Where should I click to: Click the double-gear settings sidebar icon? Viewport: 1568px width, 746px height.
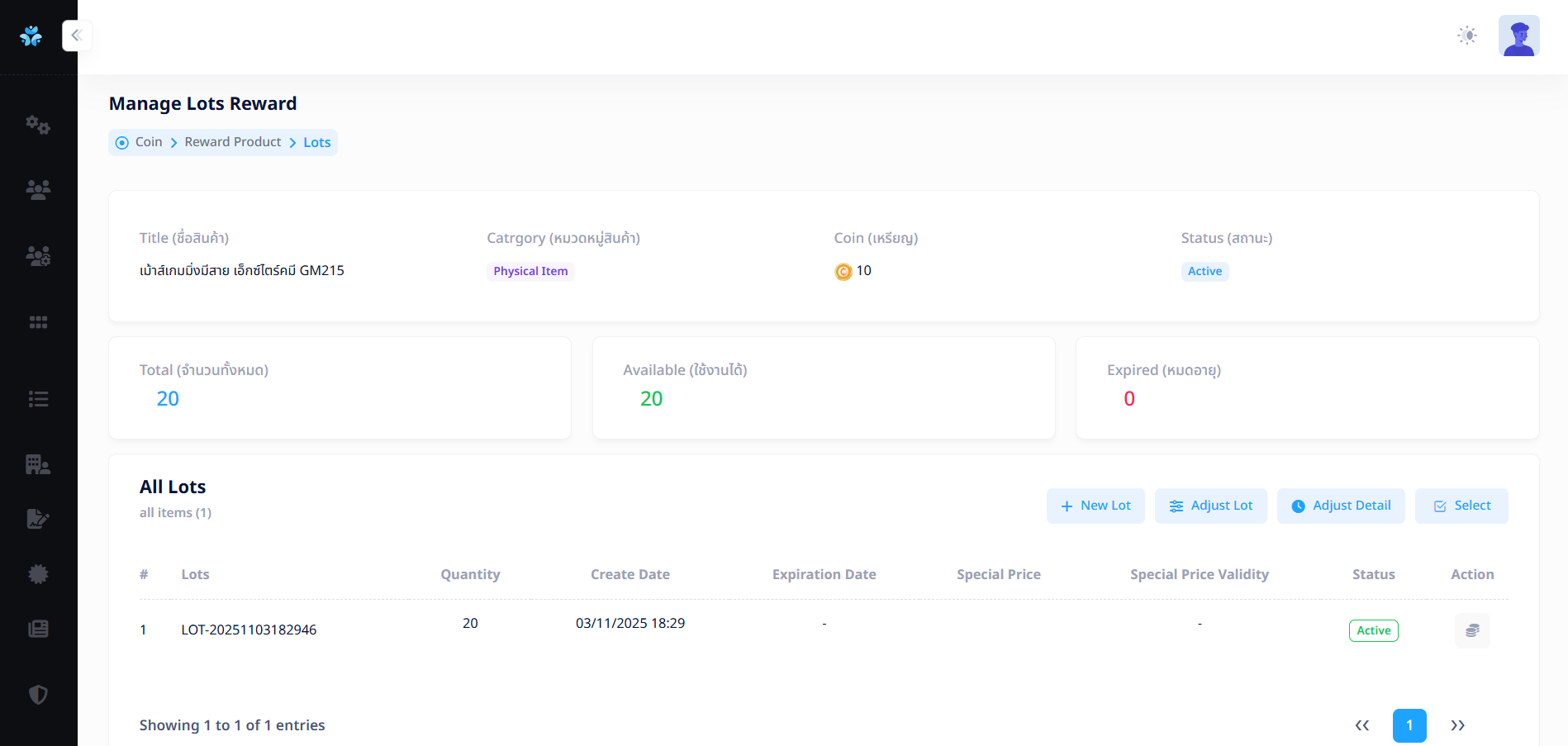[38, 125]
